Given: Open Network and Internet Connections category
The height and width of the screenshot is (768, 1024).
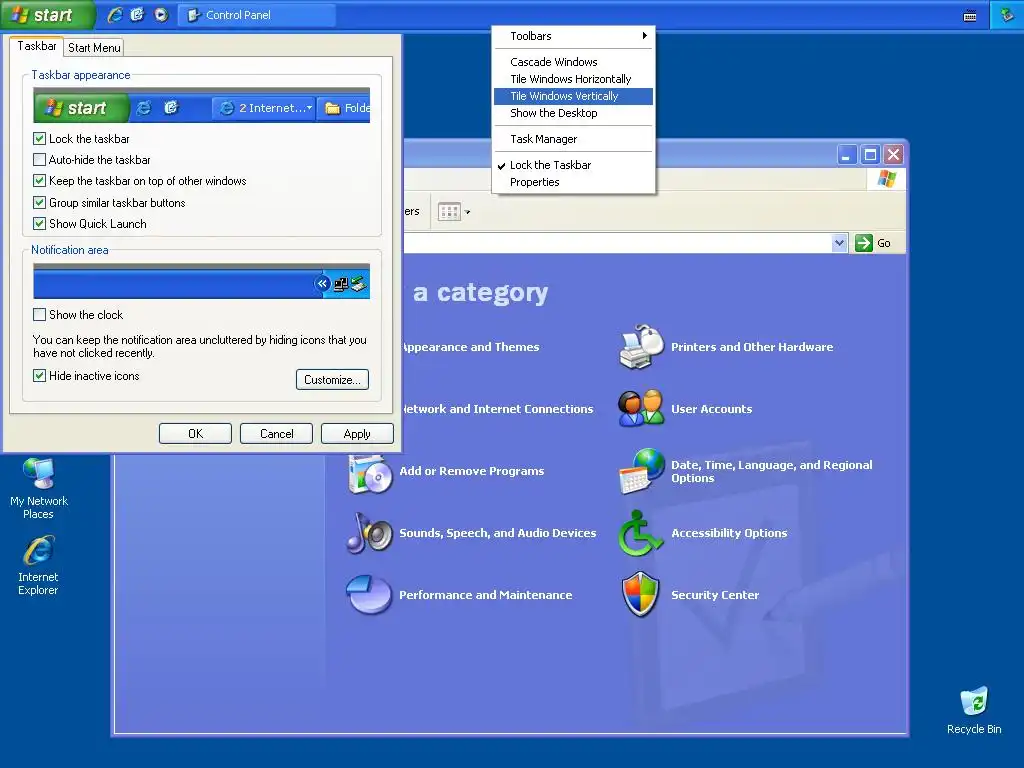Looking at the screenshot, I should [498, 409].
